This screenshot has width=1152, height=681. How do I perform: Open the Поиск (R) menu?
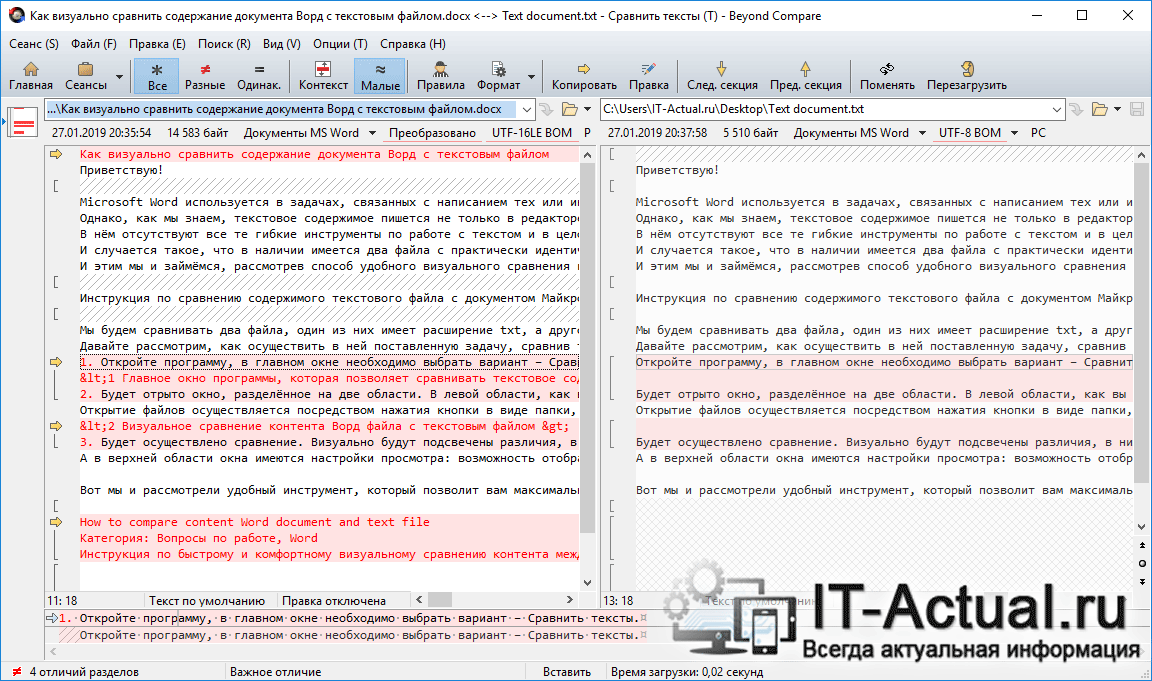click(224, 44)
